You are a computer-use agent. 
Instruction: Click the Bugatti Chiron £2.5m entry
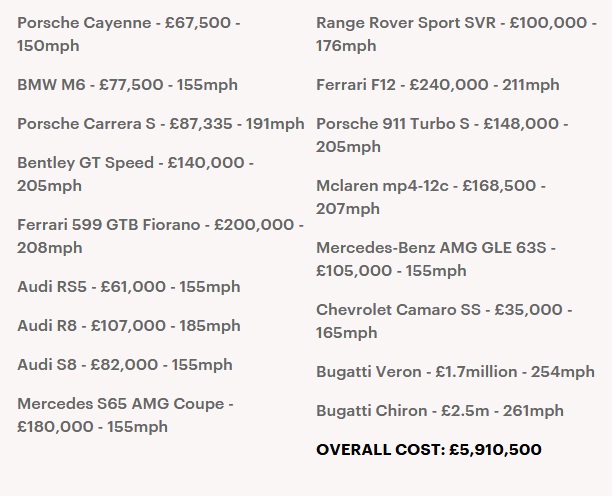pos(440,411)
